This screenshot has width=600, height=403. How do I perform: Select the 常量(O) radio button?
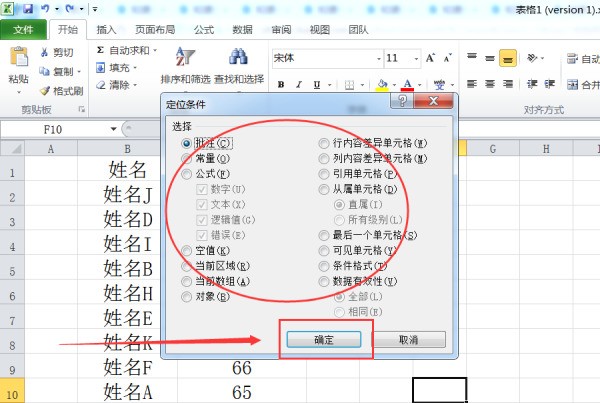186,159
